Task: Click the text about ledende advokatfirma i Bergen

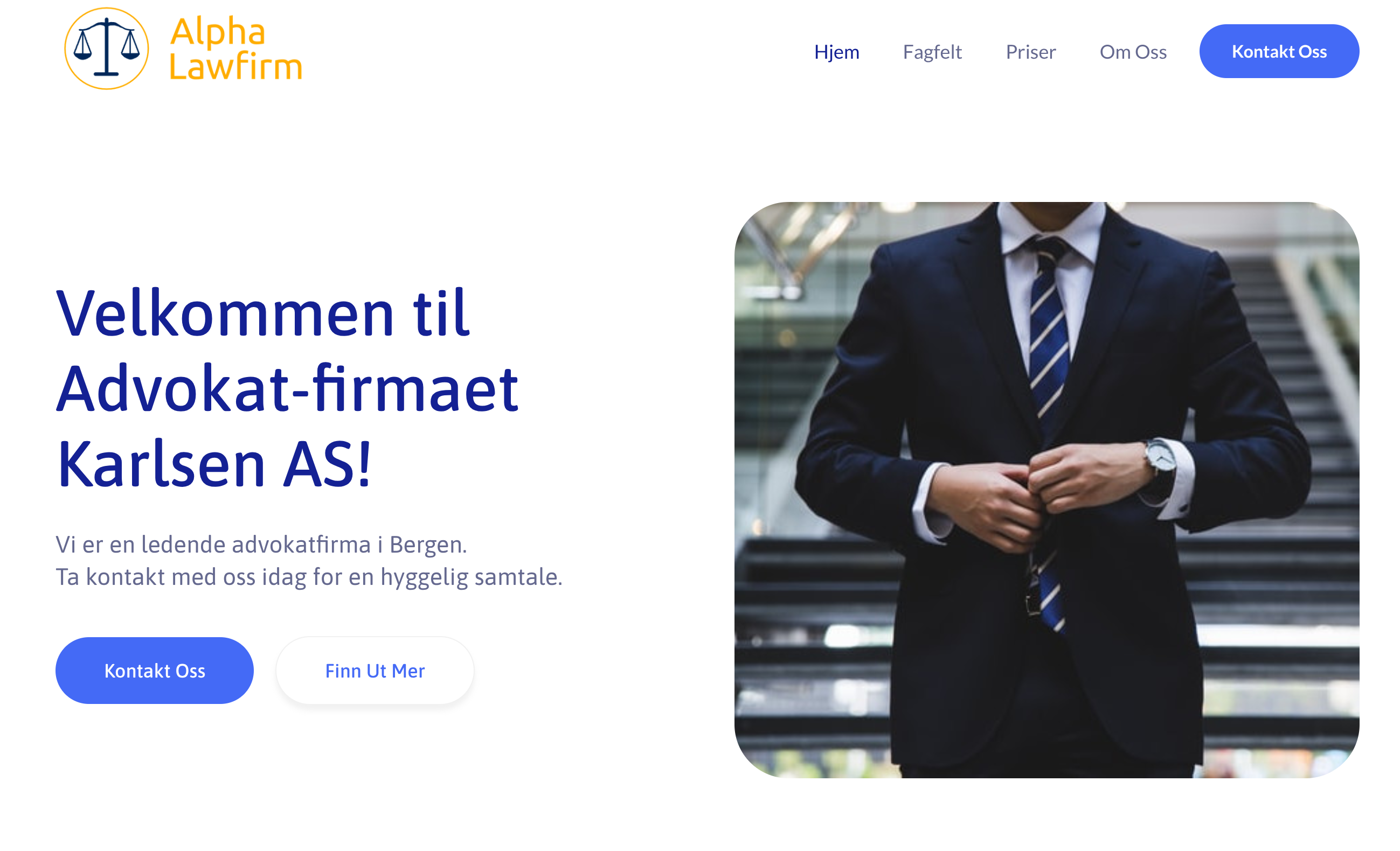Action: coord(261,545)
